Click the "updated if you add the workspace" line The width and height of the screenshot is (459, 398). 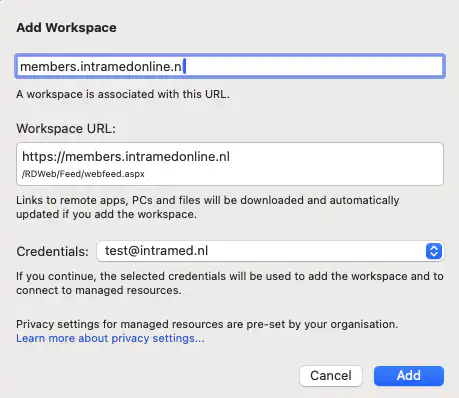[x=106, y=214]
